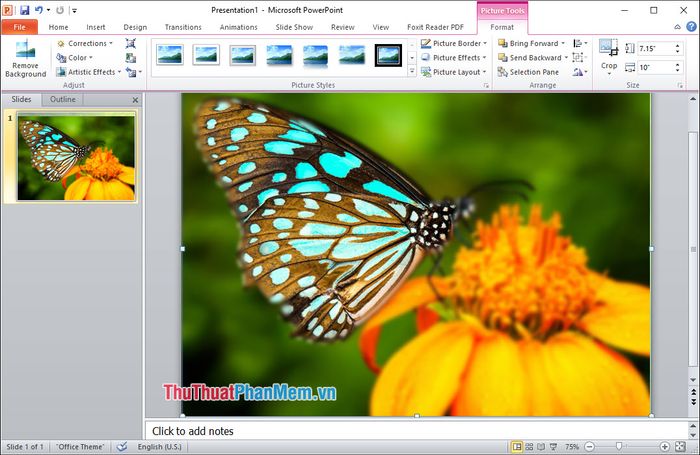Viewport: 700px width, 455px height.
Task: Switch to the Outline pane tab
Action: 63,99
